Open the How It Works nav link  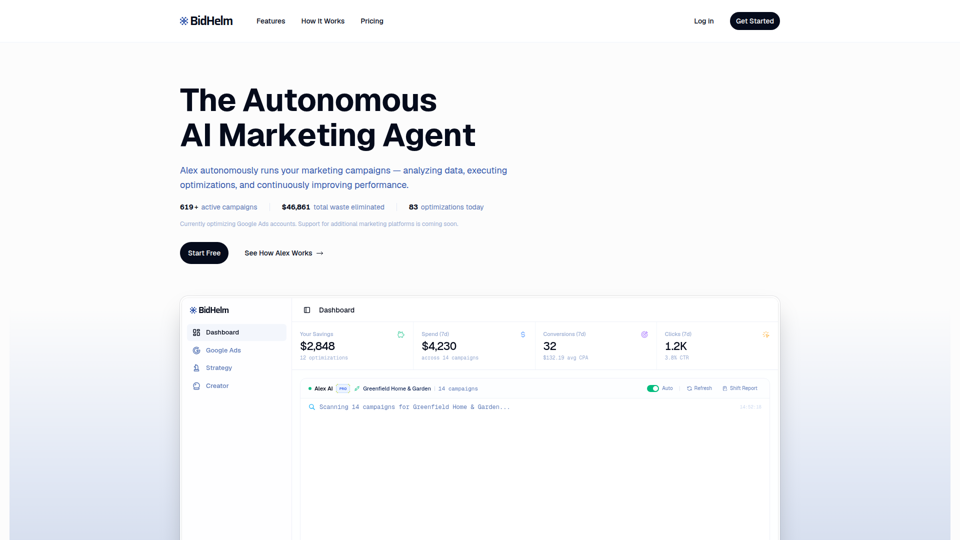click(x=323, y=21)
